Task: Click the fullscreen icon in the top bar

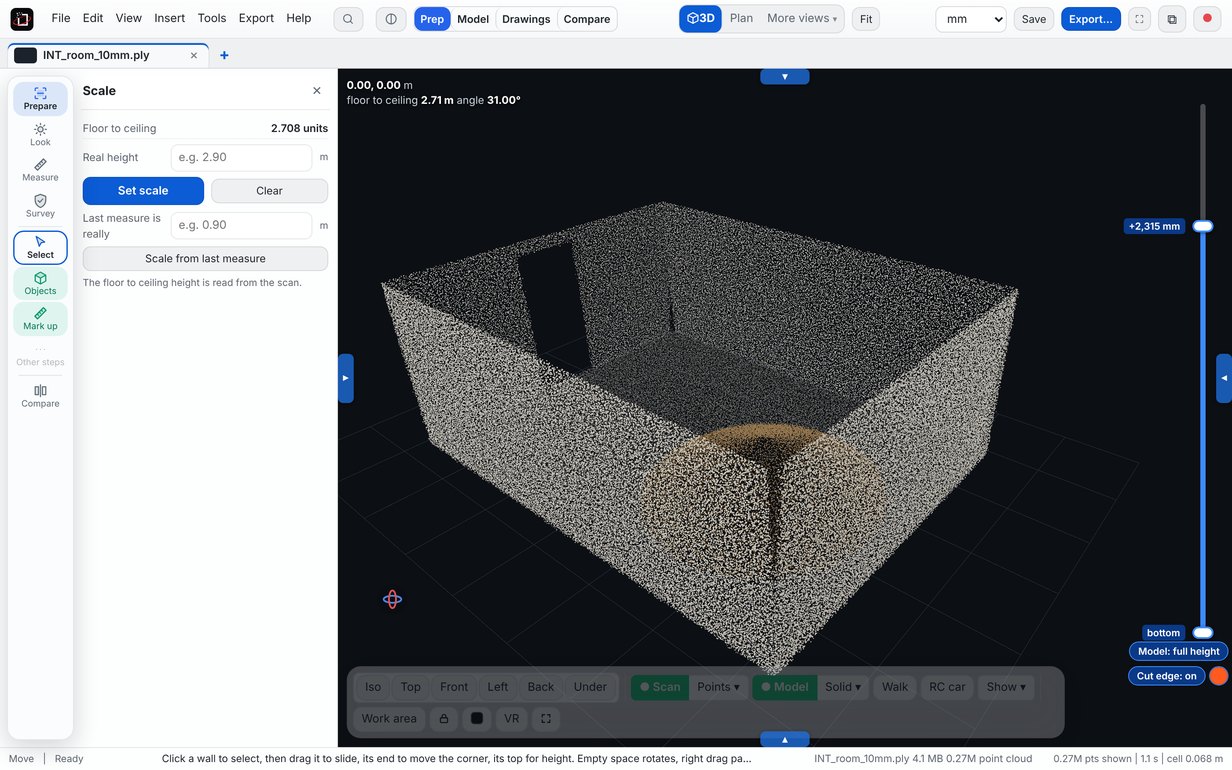Action: click(x=1140, y=19)
